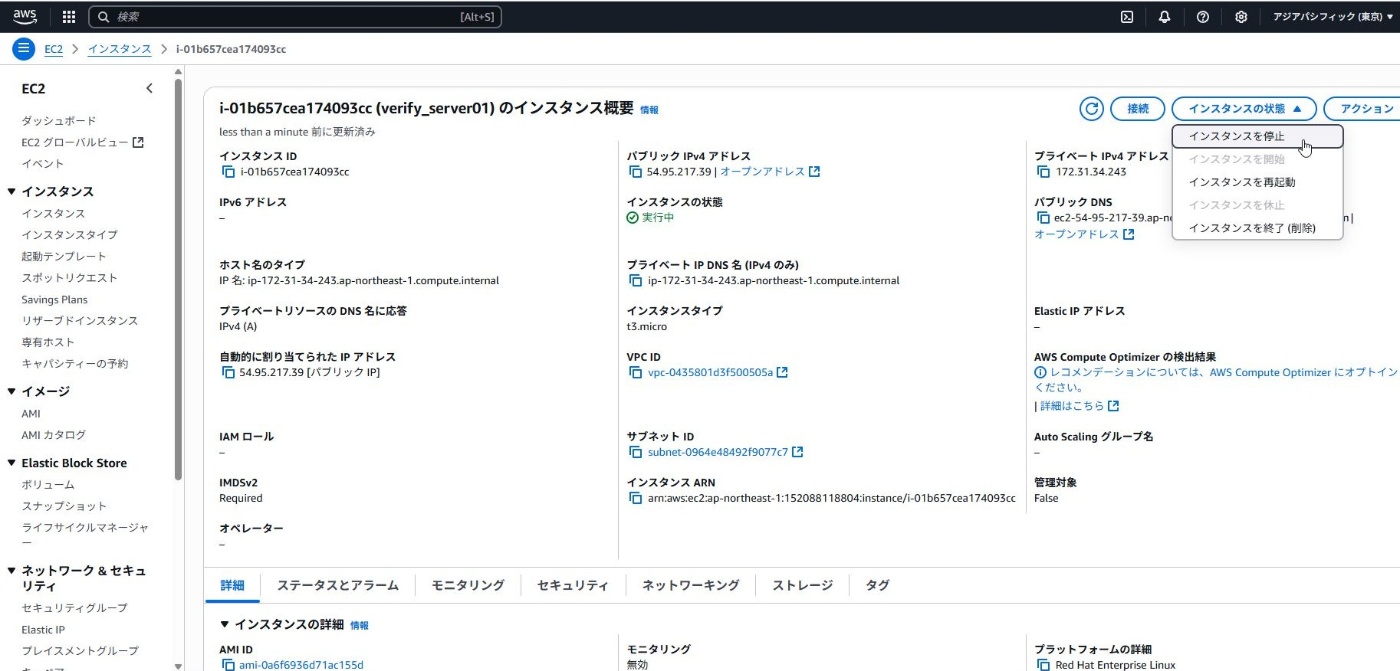The height and width of the screenshot is (671, 1400).
Task: Copy the AMI ID ami-0a6f6936d71ac155d
Action: [x=228, y=665]
